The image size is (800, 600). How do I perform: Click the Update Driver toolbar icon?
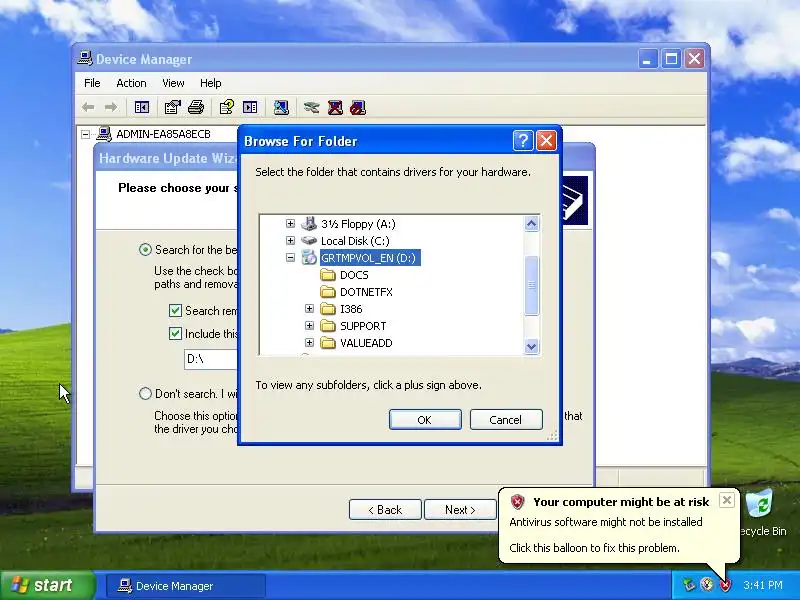[311, 107]
